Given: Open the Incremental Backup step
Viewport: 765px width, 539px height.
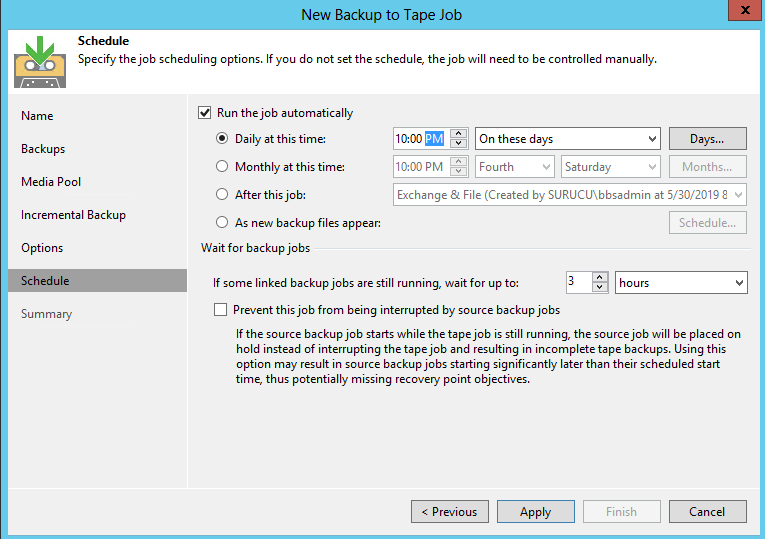Looking at the screenshot, I should [73, 215].
